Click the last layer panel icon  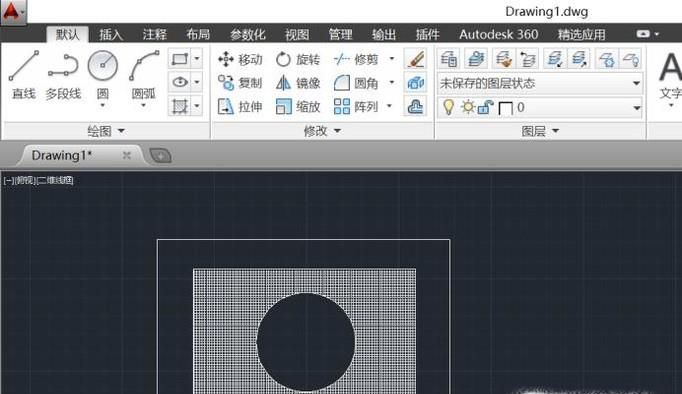click(x=631, y=59)
